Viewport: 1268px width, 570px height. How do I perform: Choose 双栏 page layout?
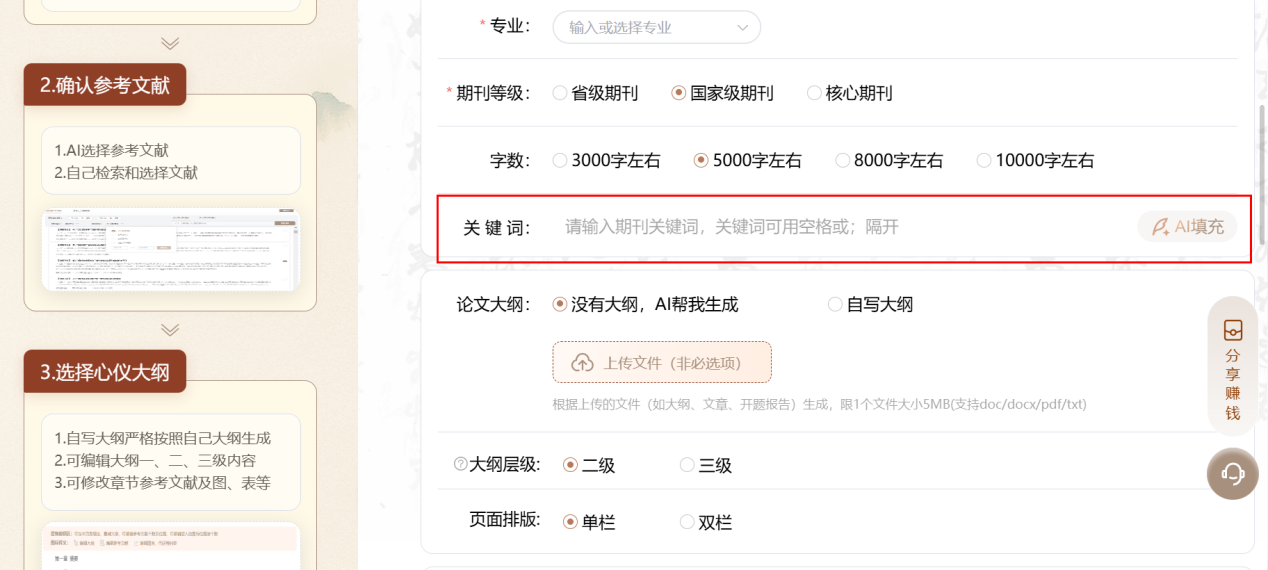(x=706, y=522)
